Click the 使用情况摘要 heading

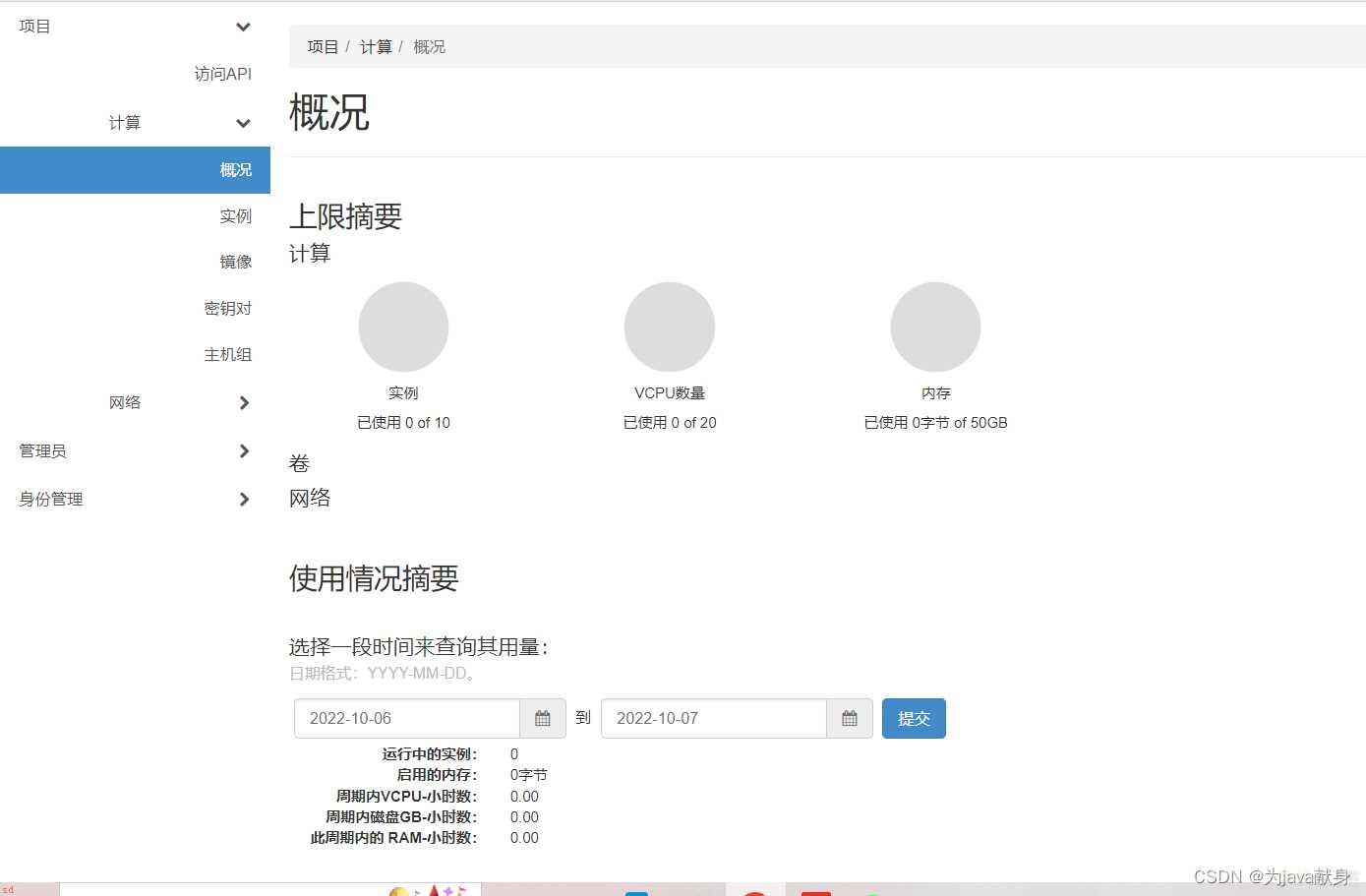pos(374,578)
